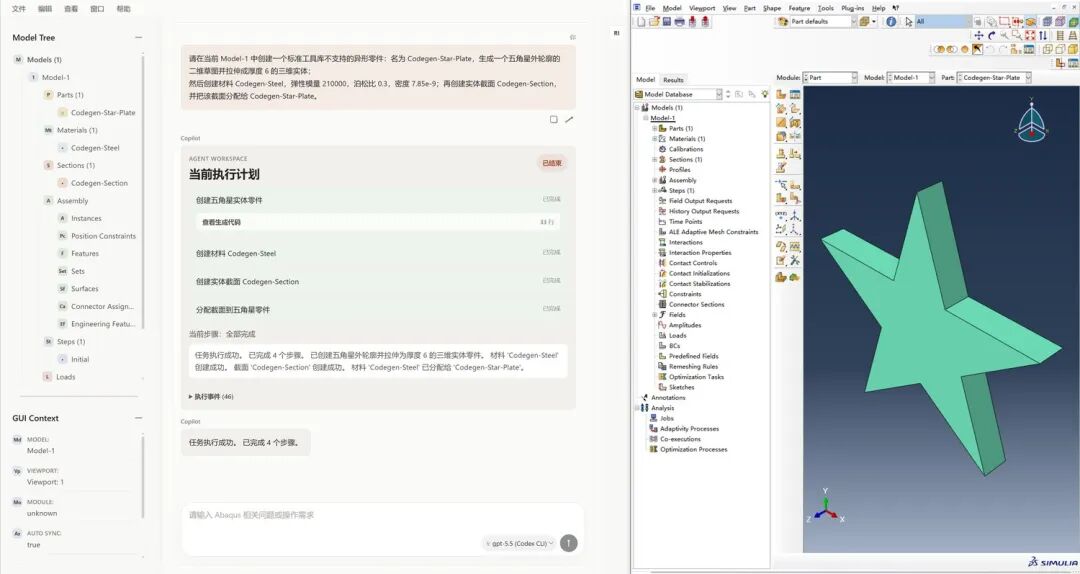Select the Rotate view tool

pos(992,36)
